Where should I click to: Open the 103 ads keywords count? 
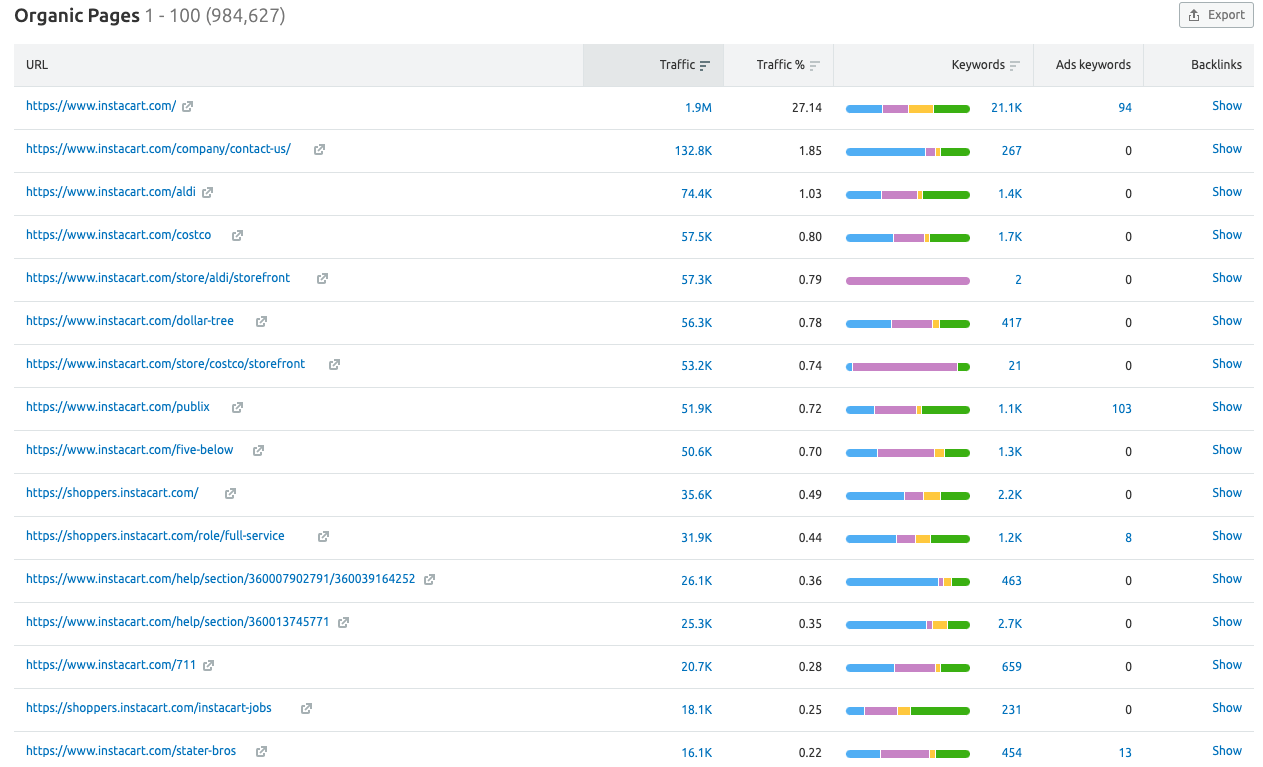(1122, 409)
